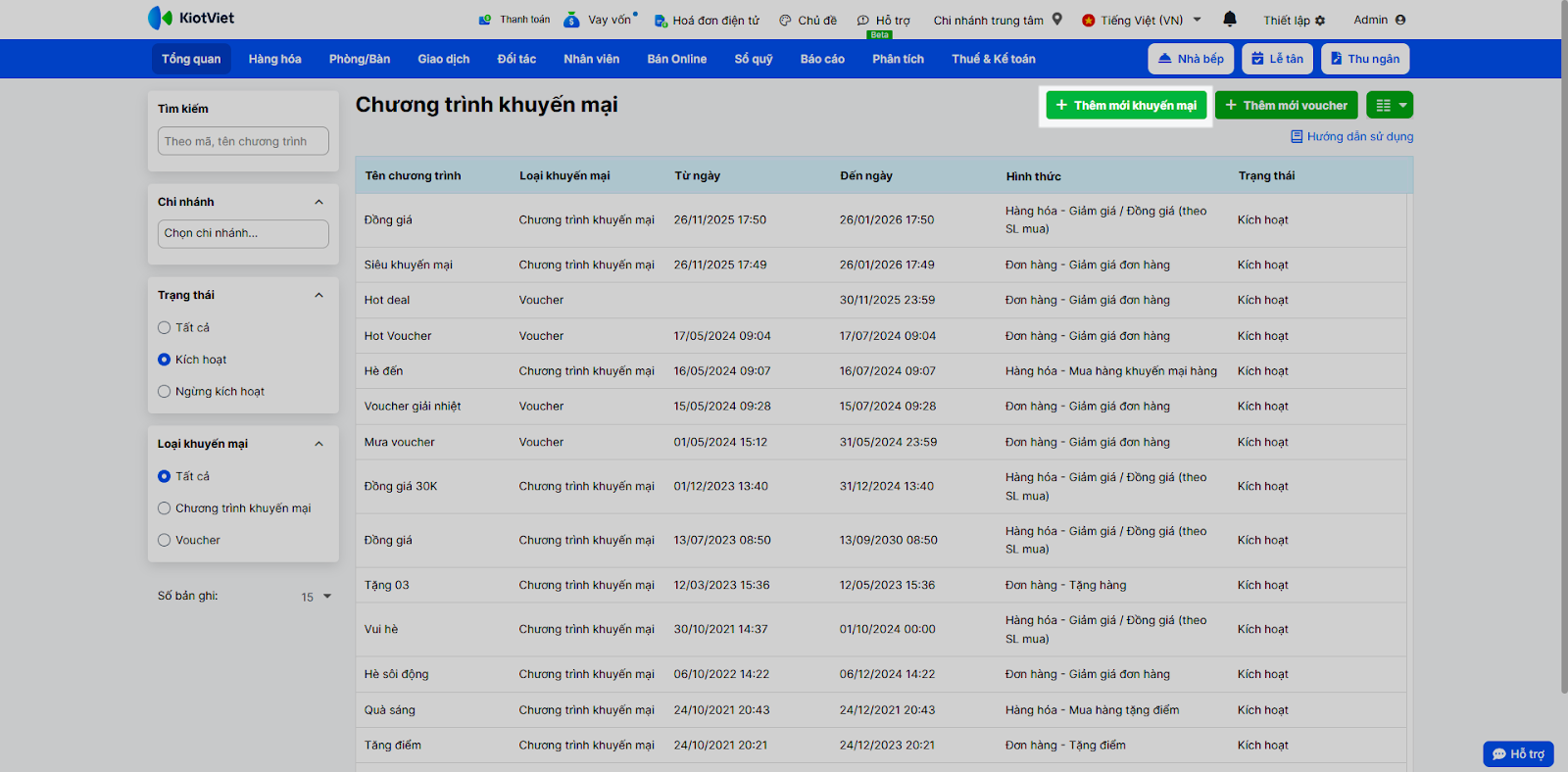Click the branch location pin icon
1568x772 pixels.
(1057, 19)
